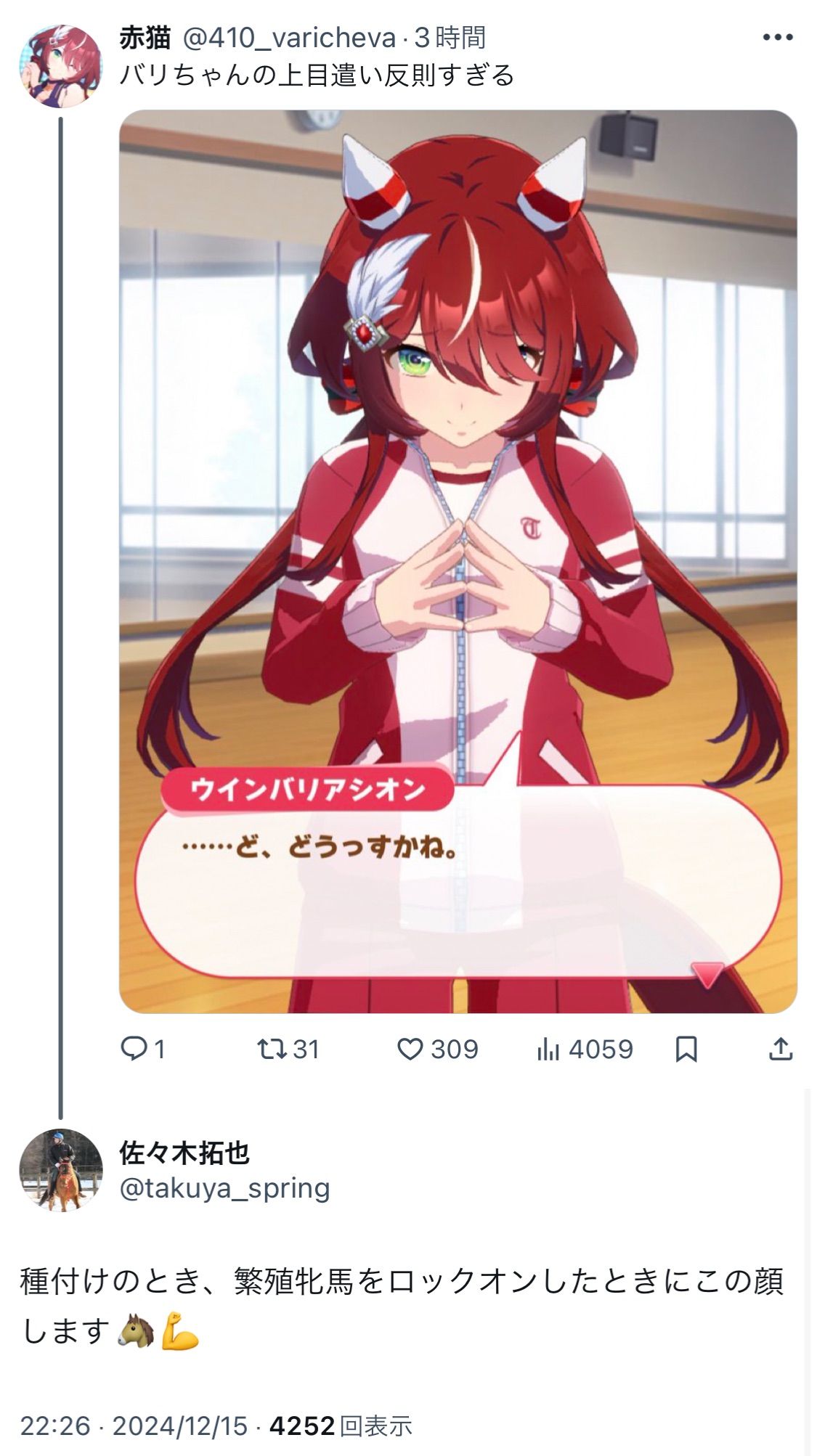View analytics icon showing 4059
This screenshot has height=1456, width=817.
click(548, 1049)
